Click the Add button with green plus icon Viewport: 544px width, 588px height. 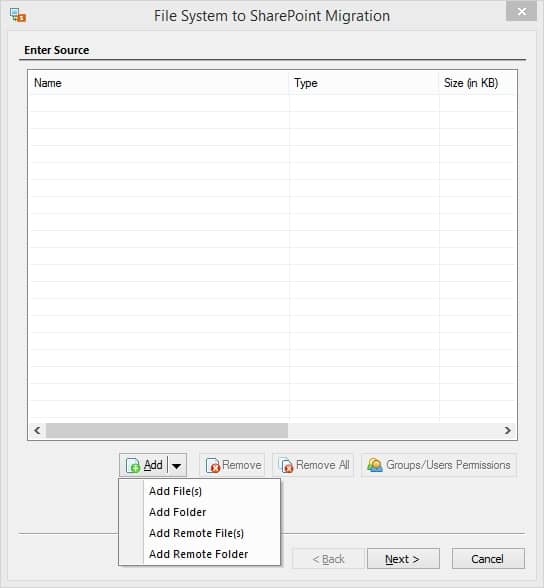(144, 465)
